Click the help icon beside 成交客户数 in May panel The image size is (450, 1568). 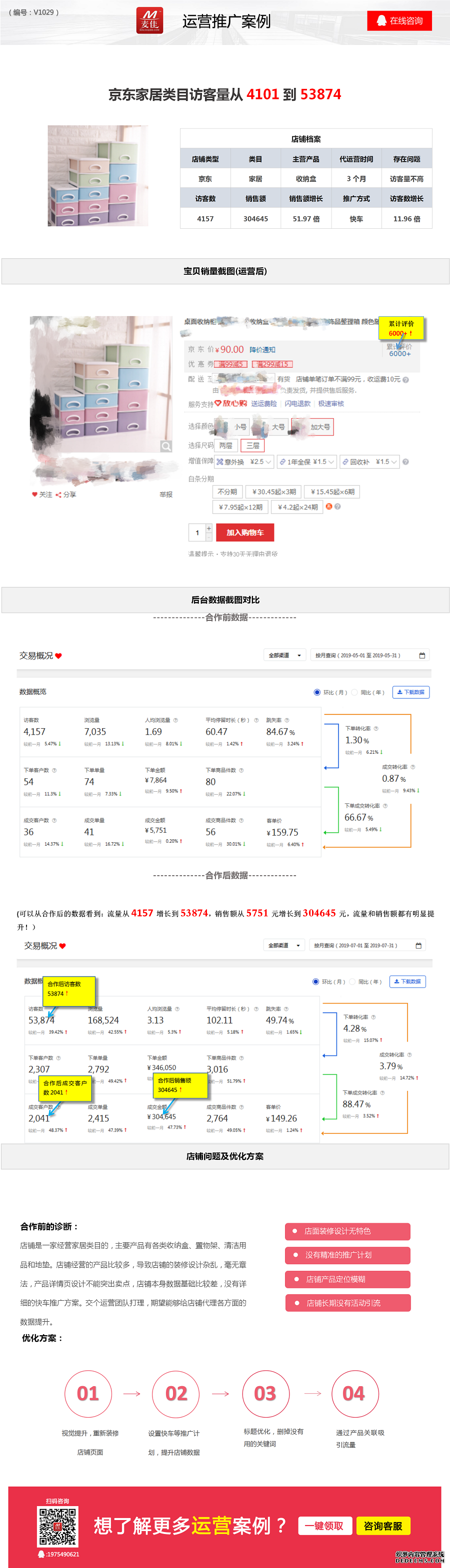(x=54, y=821)
